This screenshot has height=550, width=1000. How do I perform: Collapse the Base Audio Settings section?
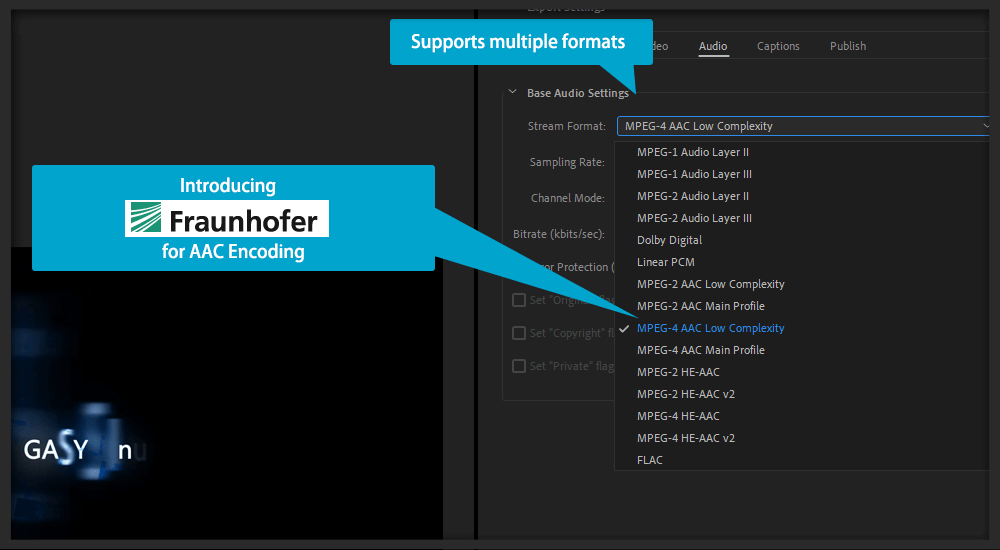click(512, 93)
